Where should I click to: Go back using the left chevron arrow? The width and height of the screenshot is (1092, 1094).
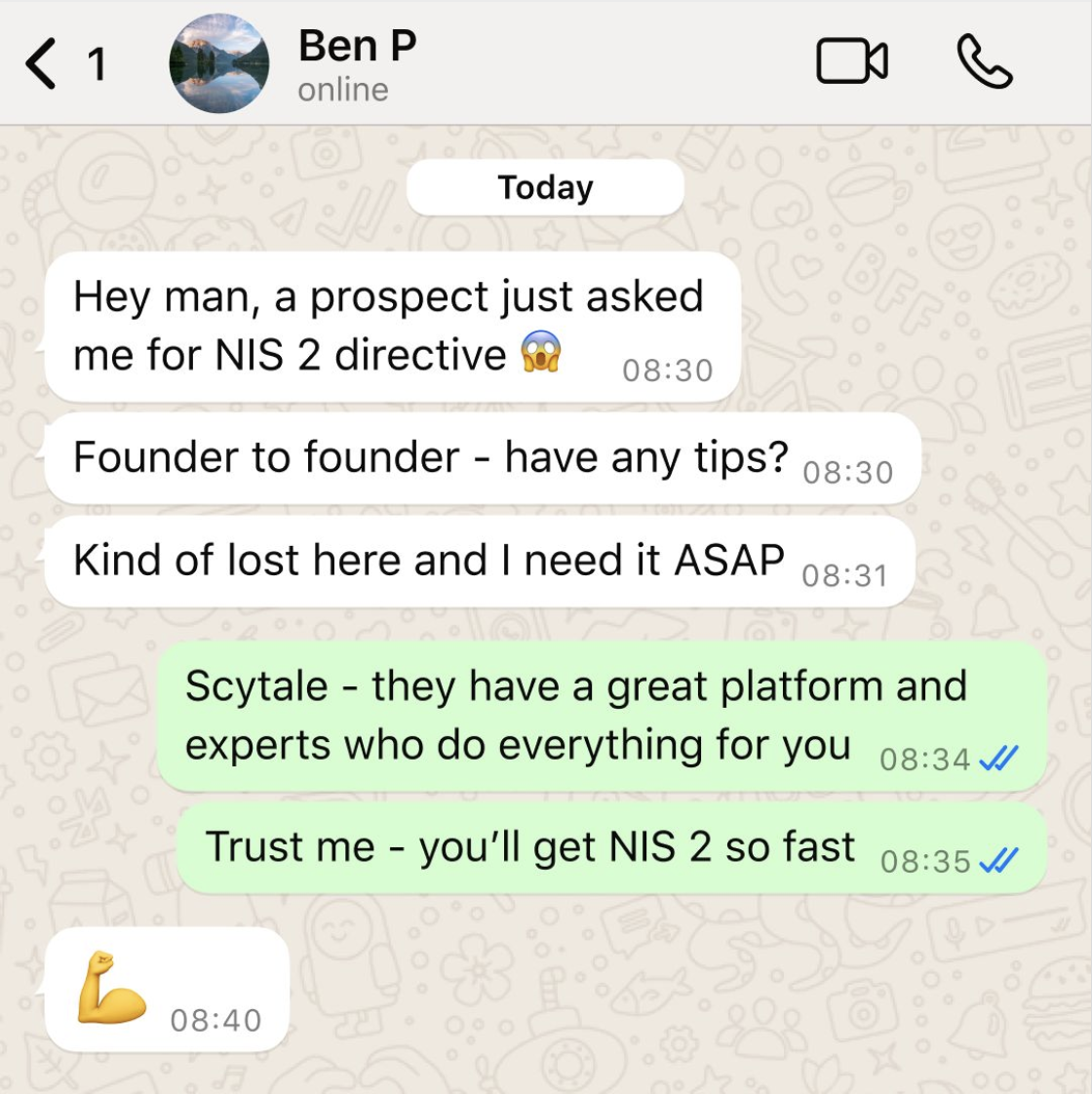41,63
